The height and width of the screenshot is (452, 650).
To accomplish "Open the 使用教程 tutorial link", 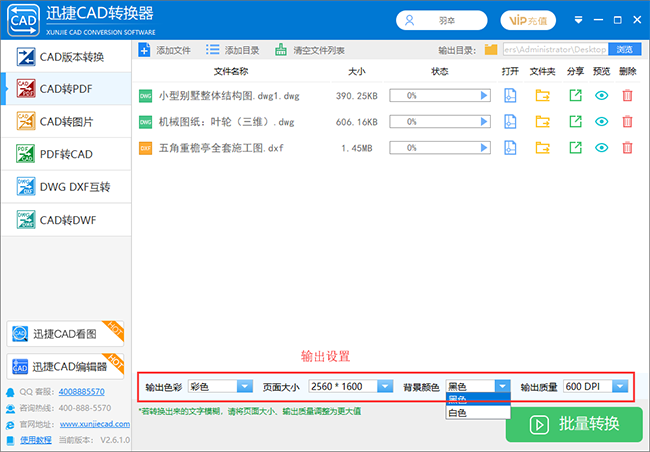I will pos(36,440).
